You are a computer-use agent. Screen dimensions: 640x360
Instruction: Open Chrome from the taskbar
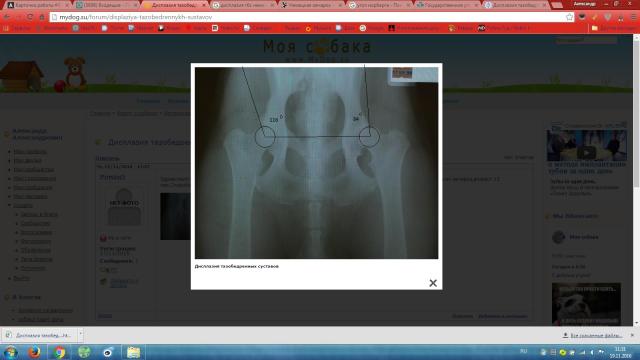click(59, 352)
